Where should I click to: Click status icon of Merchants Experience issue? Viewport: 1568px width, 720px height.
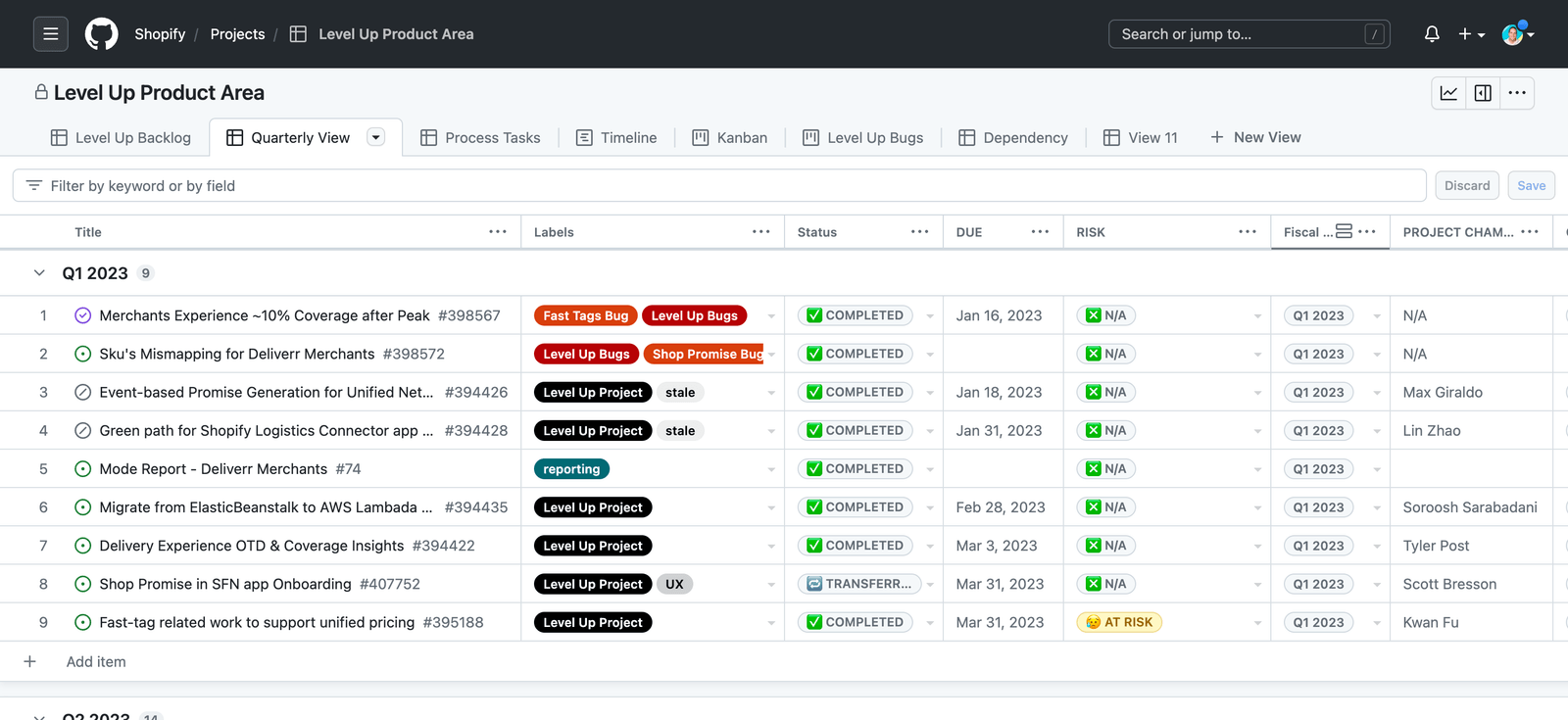[83, 315]
